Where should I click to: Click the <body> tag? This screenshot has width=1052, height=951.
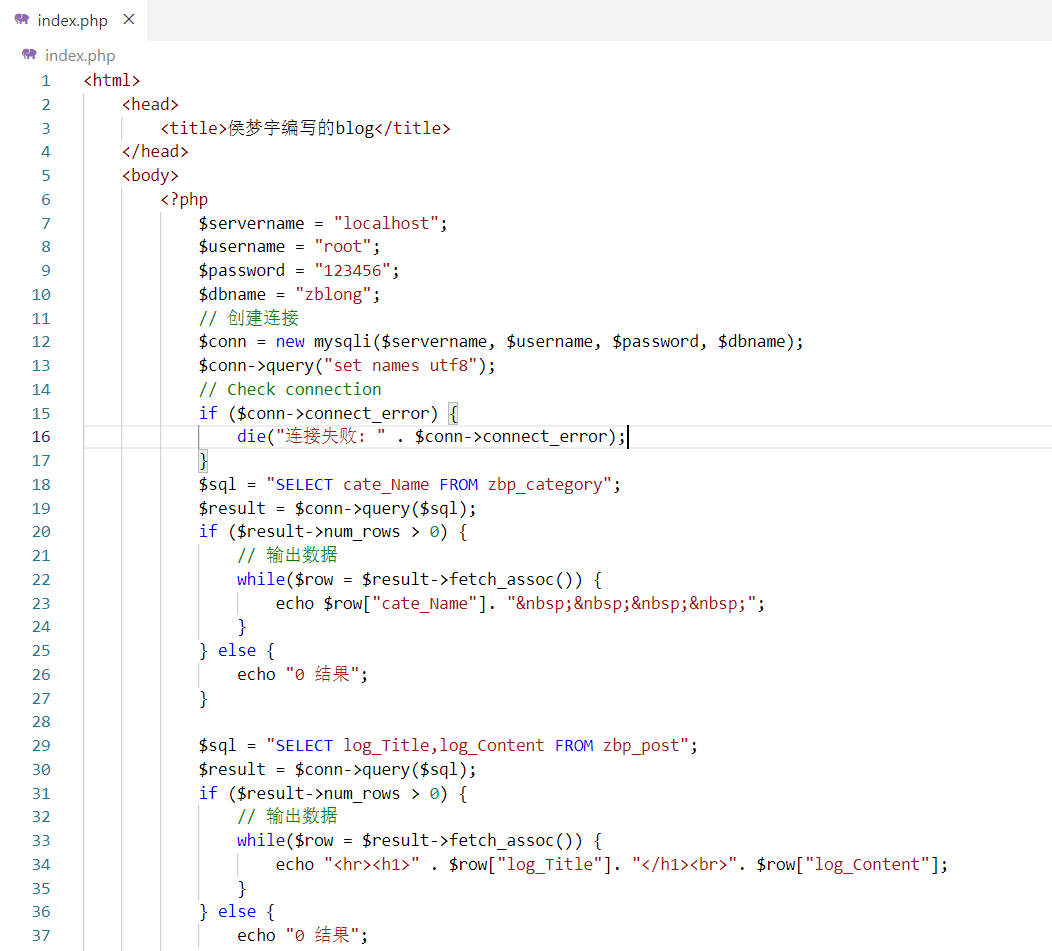pos(150,176)
